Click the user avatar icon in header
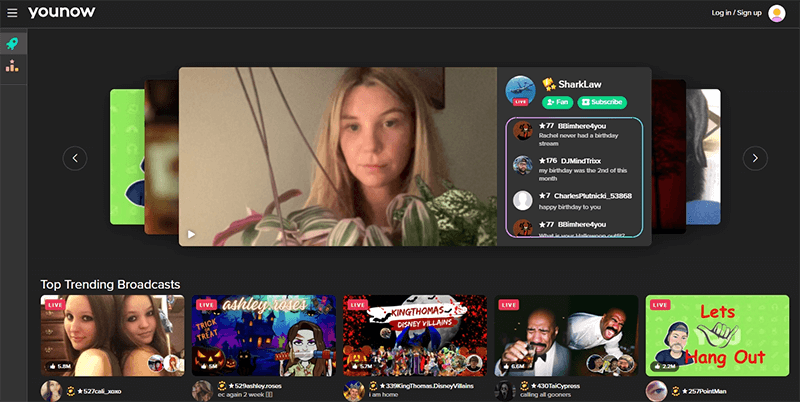Image resolution: width=800 pixels, height=402 pixels. (x=777, y=13)
